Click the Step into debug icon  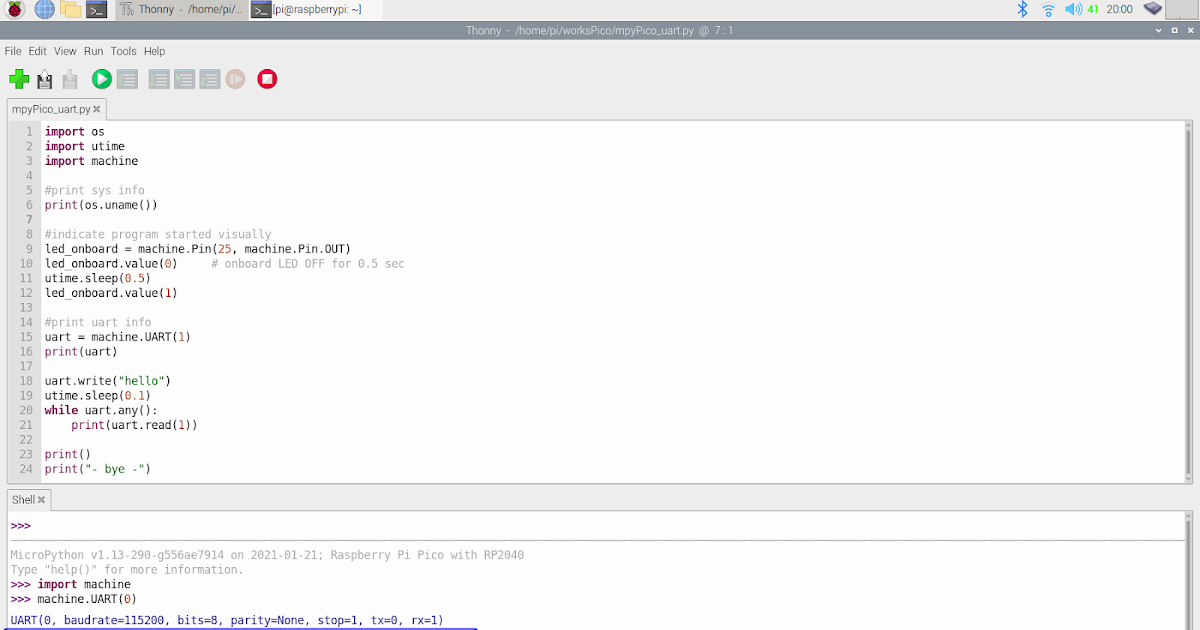tap(184, 79)
